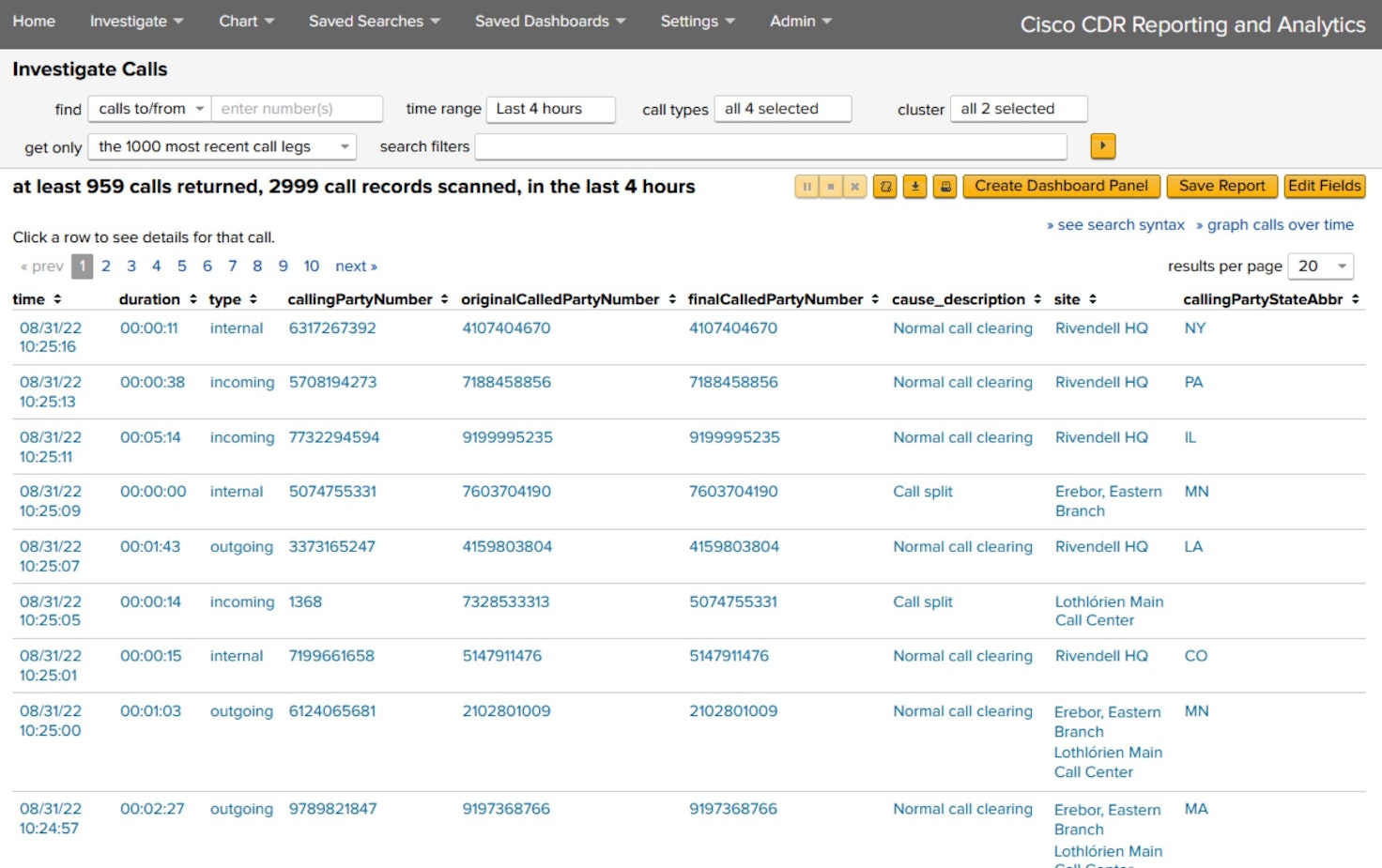Open the time range 'Last 4 hours' selector
This screenshot has height=868, width=1382.
click(550, 109)
